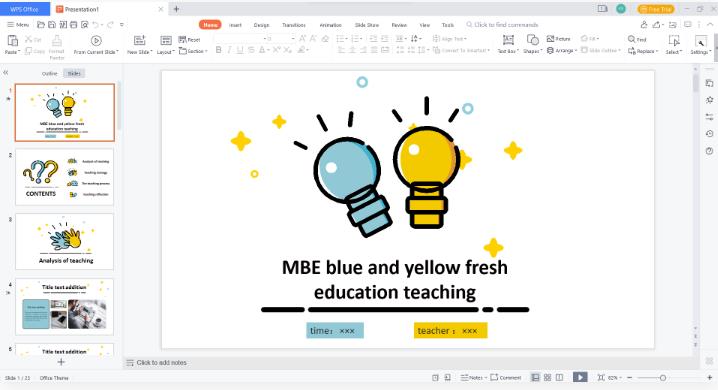Viewport: 718px width, 390px height.
Task: Click the Format Painter icon
Action: click(x=57, y=41)
